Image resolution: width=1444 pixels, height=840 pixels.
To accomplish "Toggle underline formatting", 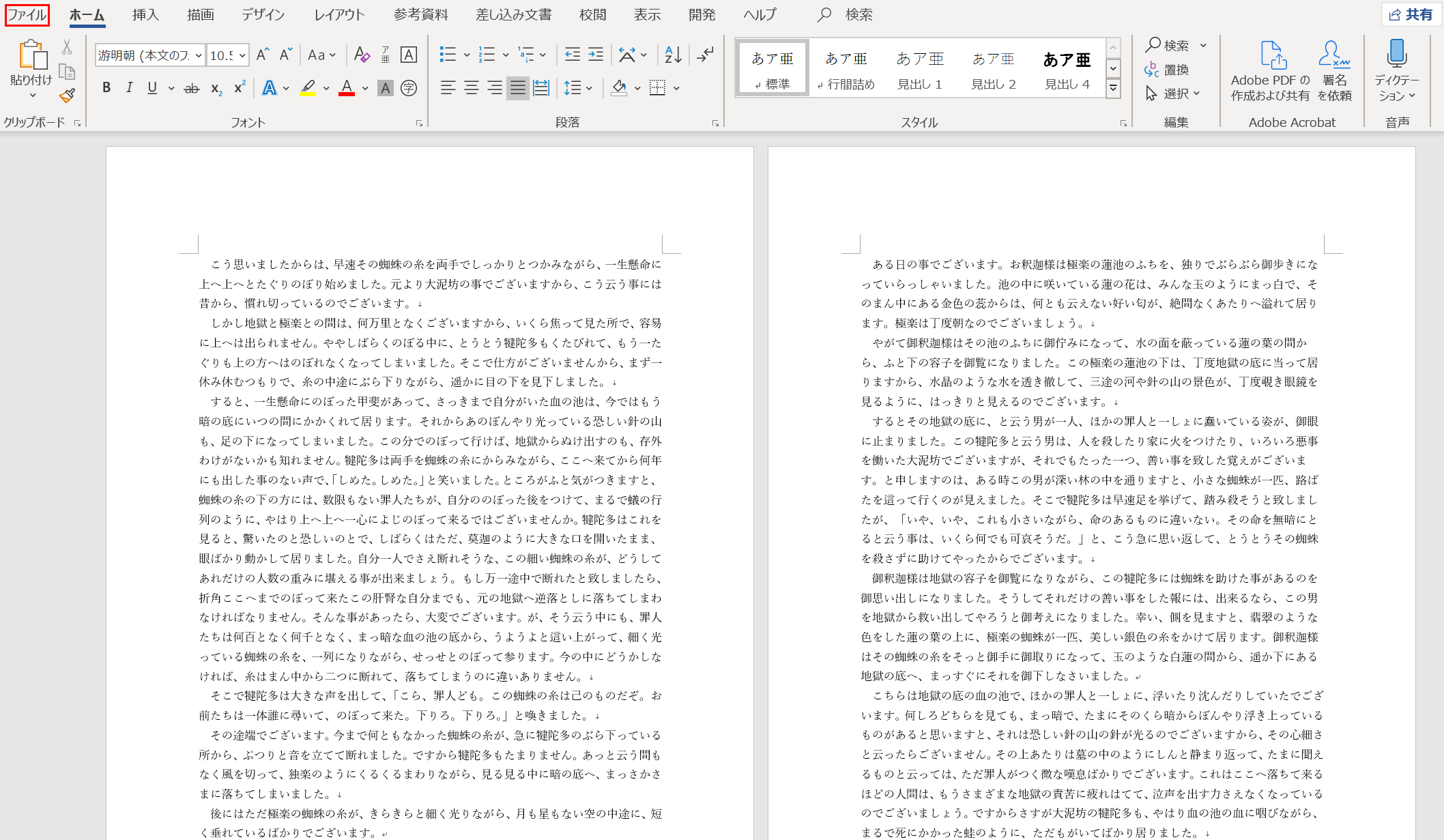I will tap(152, 88).
